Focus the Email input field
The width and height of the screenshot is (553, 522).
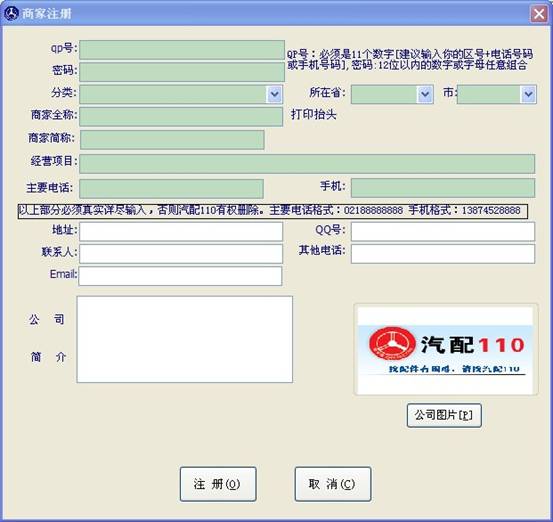click(180, 276)
